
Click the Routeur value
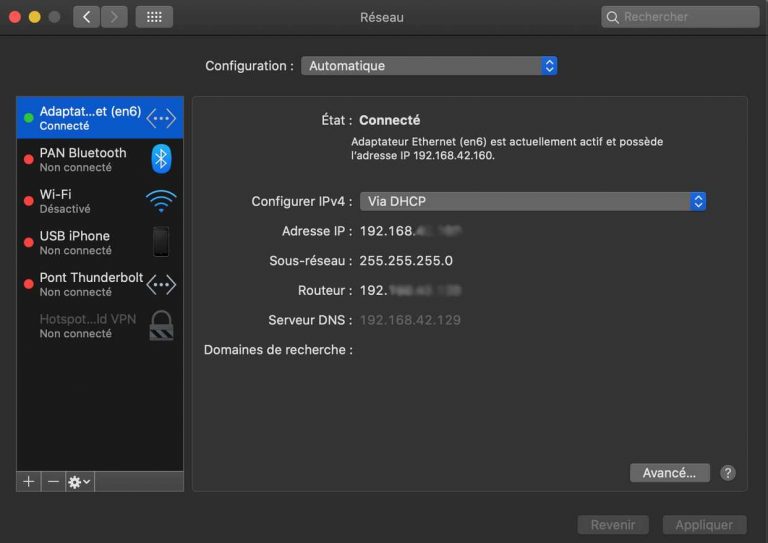pyautogui.click(x=410, y=290)
